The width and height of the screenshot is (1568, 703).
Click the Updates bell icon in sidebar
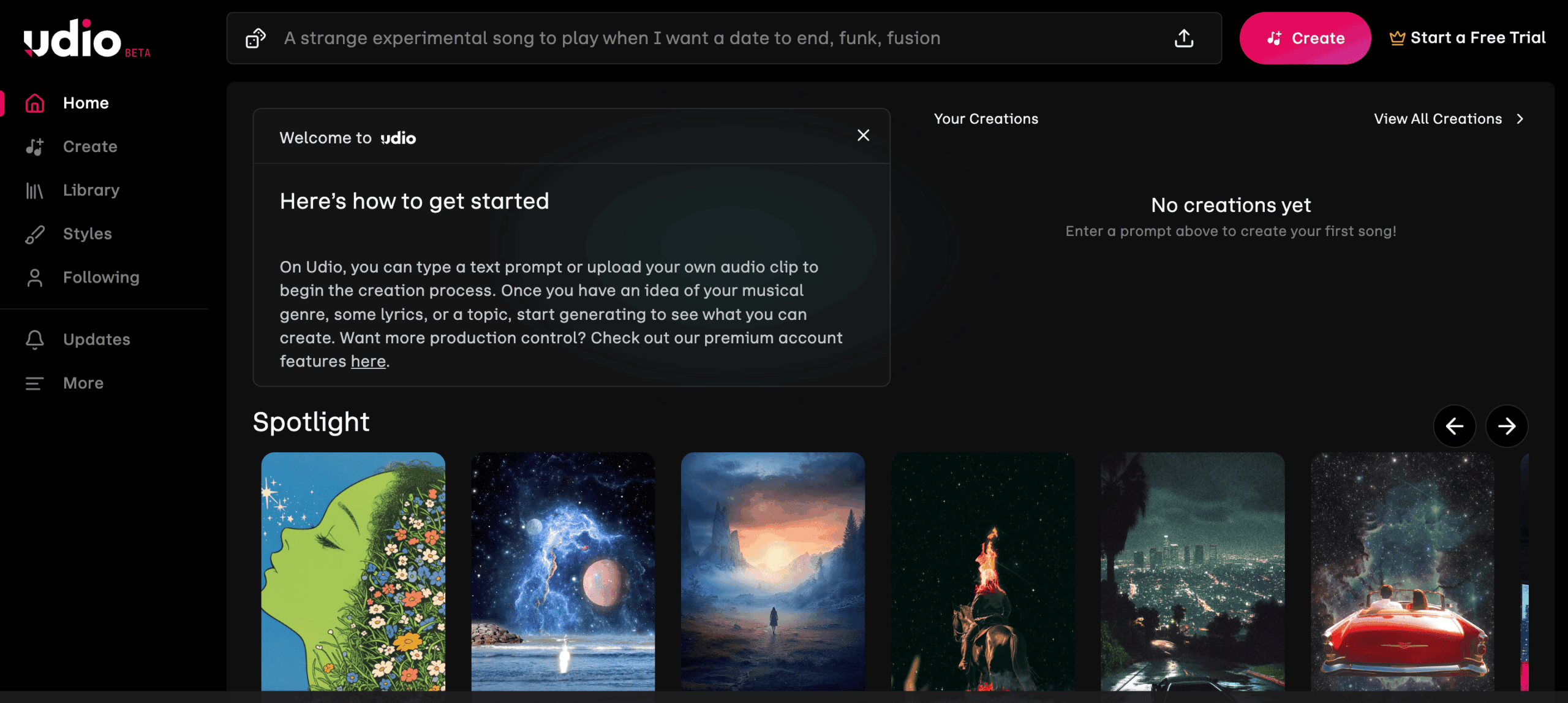[x=35, y=340]
